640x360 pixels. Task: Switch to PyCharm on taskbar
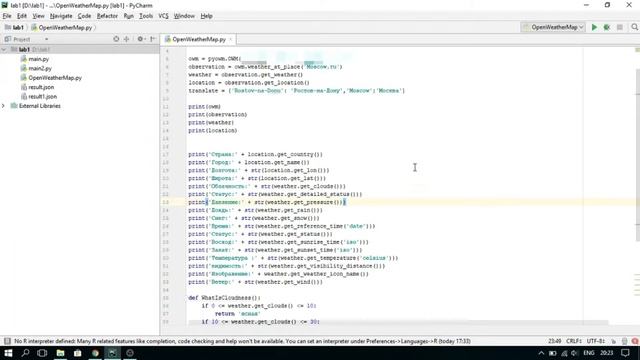click(x=112, y=353)
